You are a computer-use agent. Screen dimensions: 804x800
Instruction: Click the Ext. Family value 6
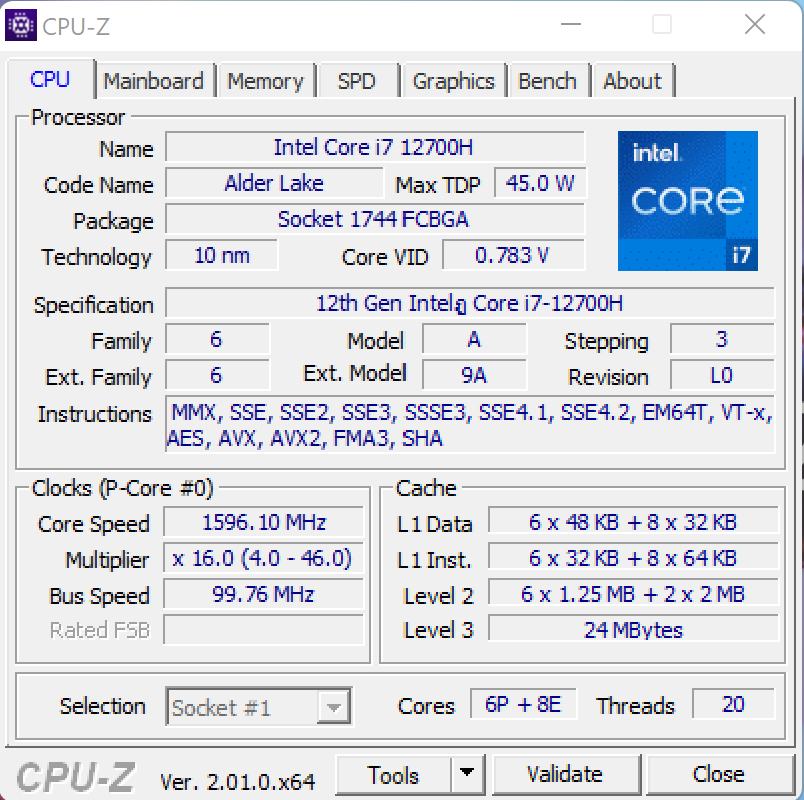(x=217, y=375)
